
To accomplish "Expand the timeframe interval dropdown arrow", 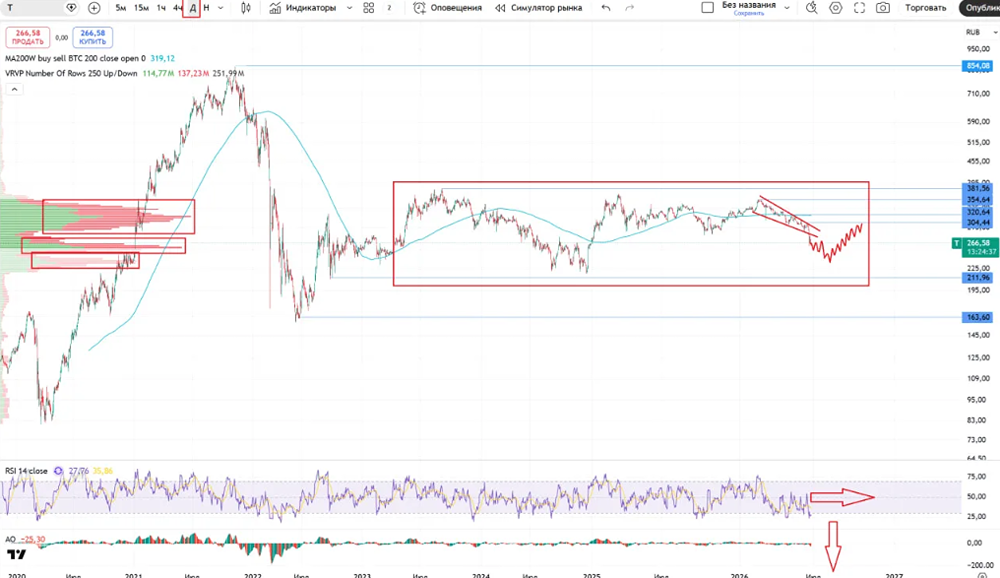I will [x=221, y=8].
